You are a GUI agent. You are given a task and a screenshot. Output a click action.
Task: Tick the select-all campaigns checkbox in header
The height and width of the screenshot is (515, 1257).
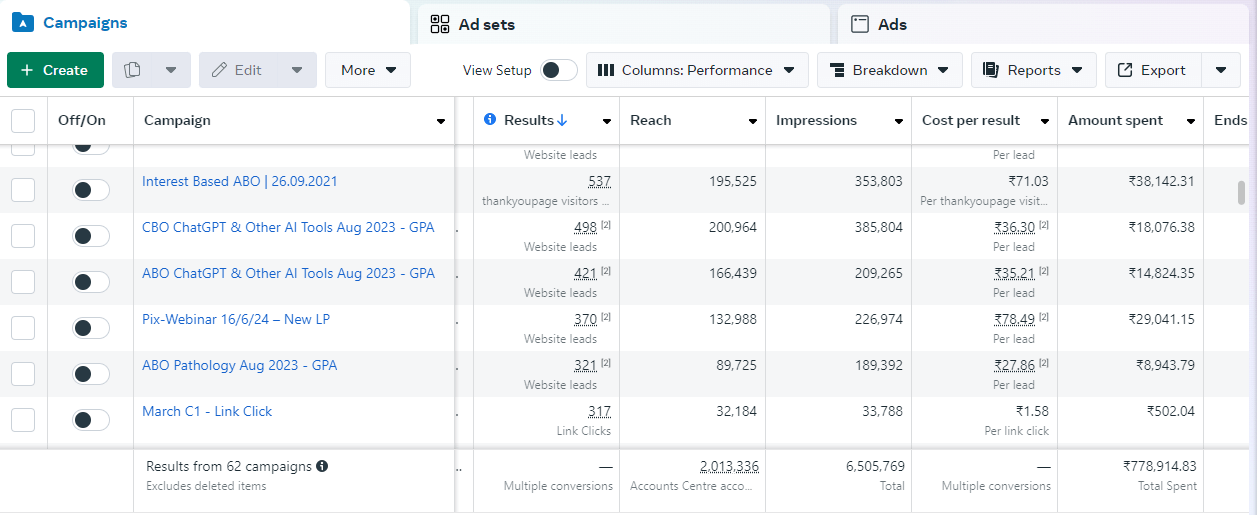click(x=22, y=121)
